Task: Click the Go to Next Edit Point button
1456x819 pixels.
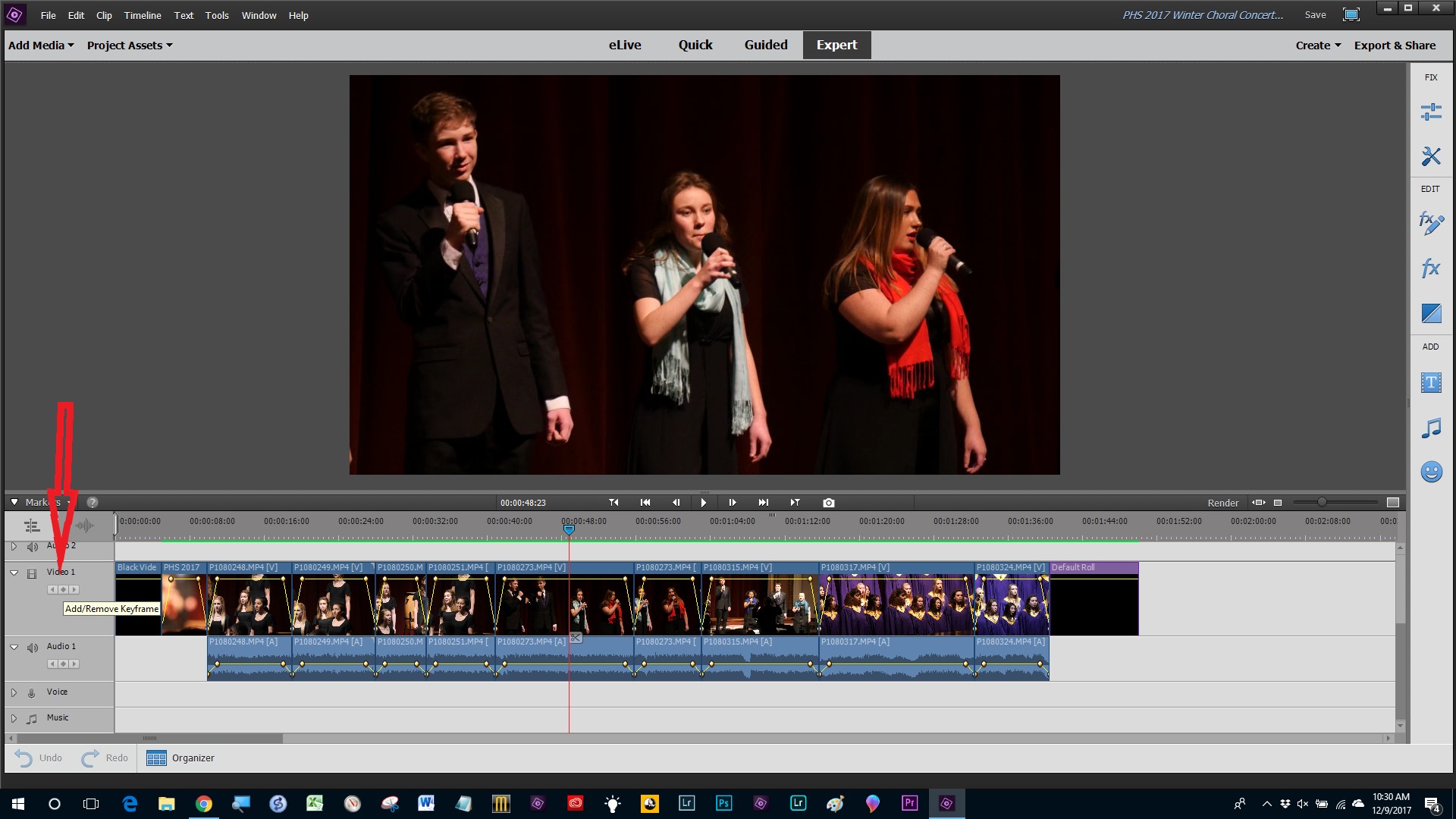Action: pos(795,503)
